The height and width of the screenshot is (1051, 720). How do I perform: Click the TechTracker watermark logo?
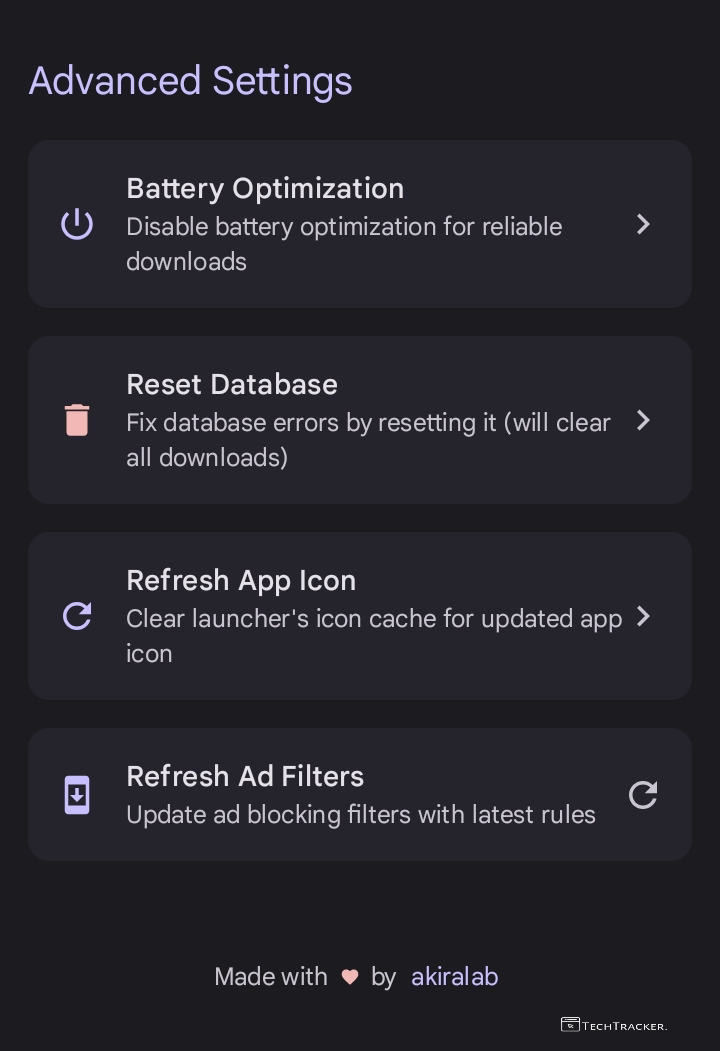point(613,1025)
